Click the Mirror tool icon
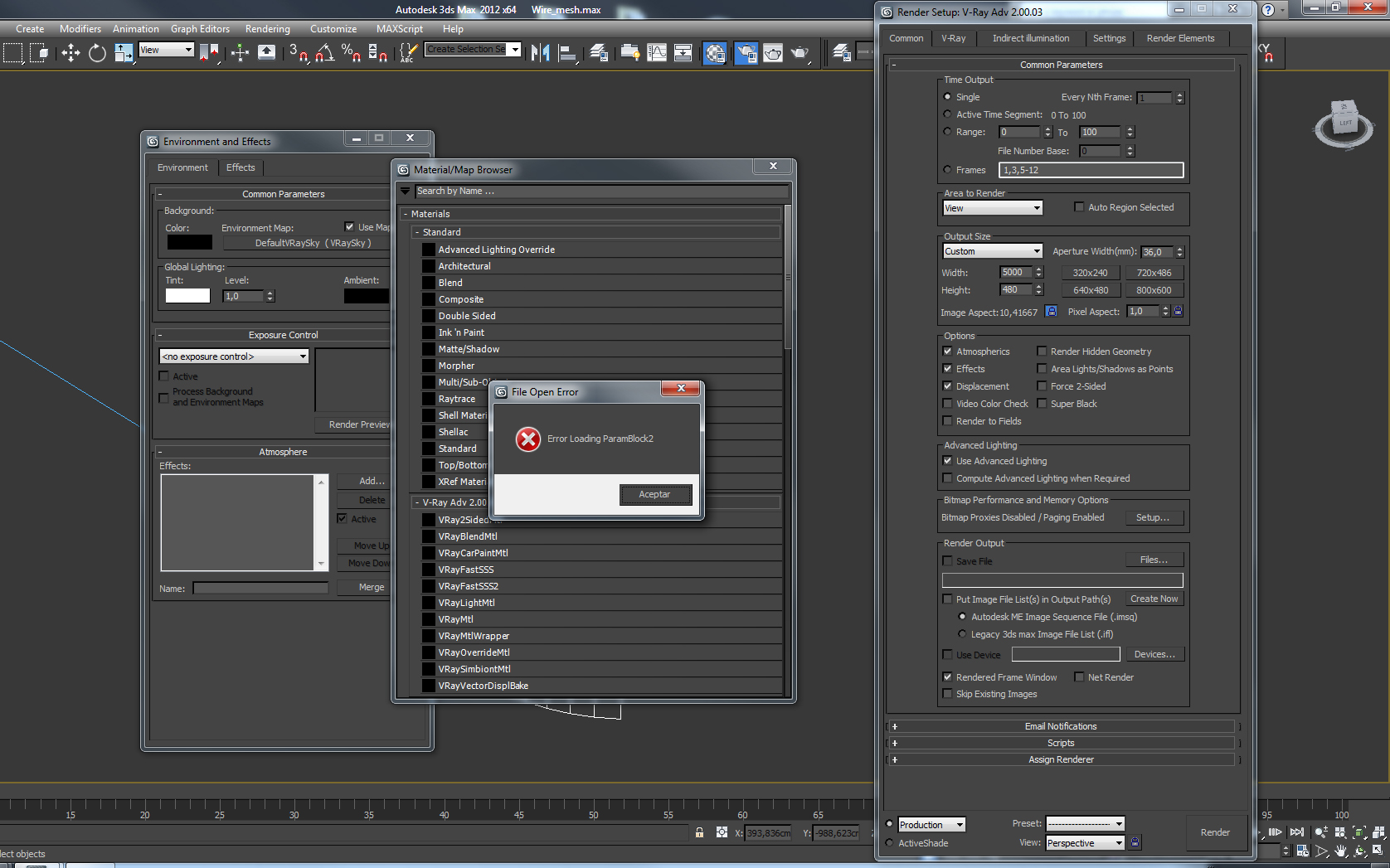 [541, 53]
